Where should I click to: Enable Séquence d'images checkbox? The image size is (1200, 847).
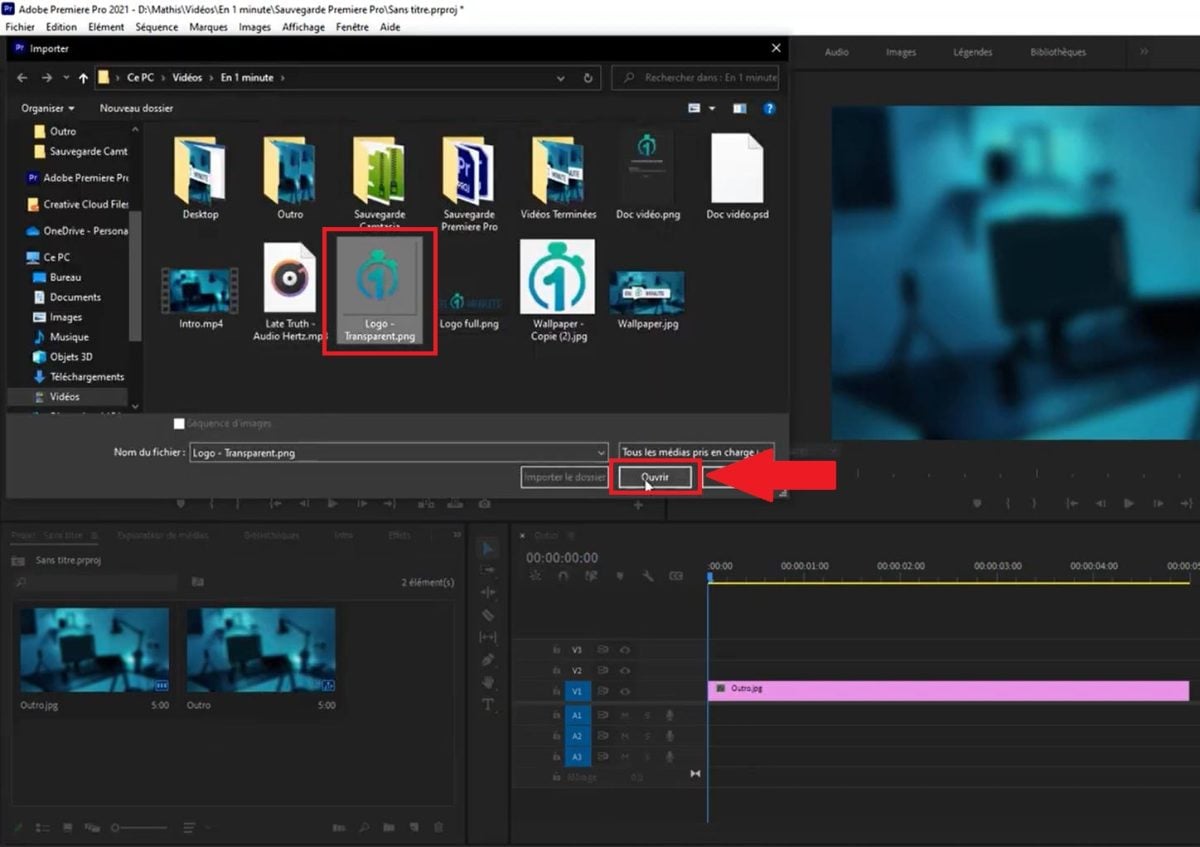[x=180, y=424]
